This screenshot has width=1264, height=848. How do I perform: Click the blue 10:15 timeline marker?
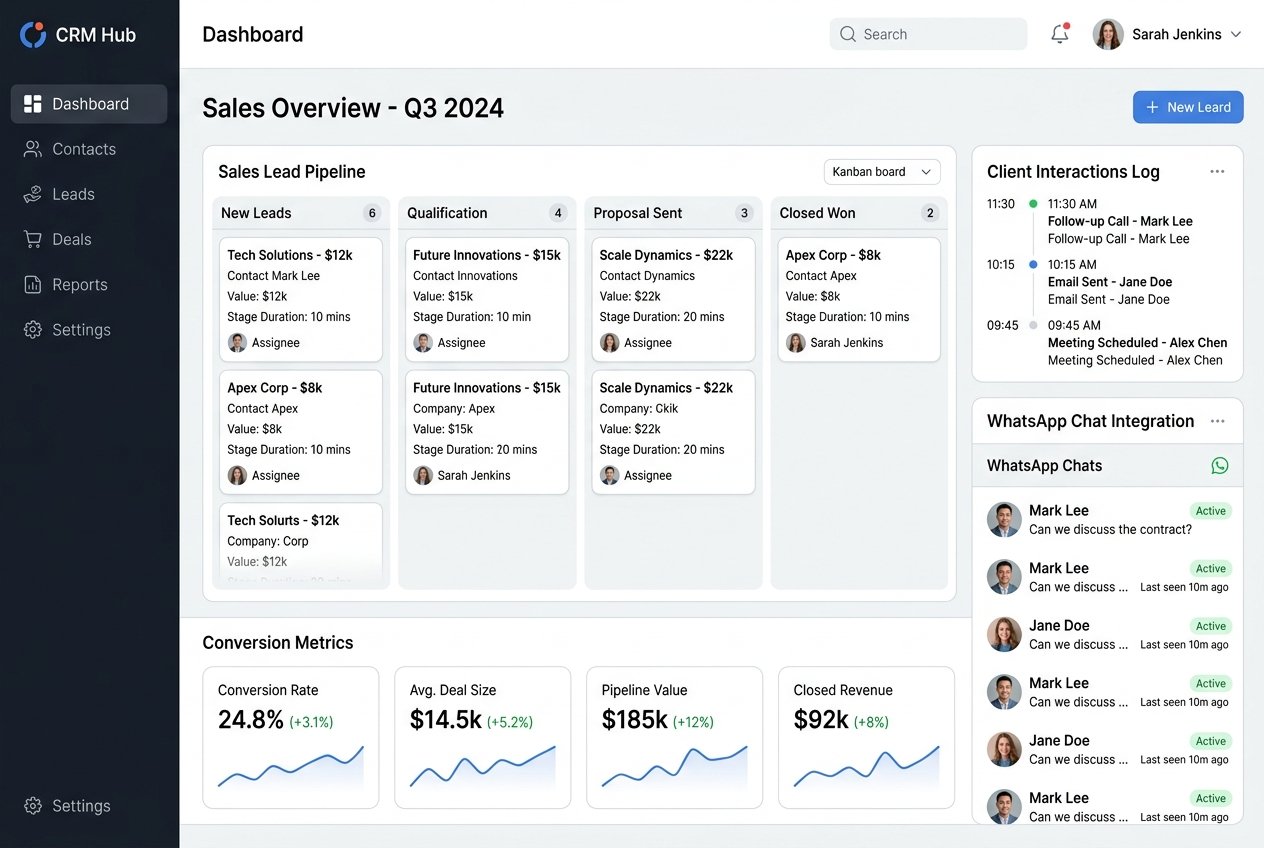pyautogui.click(x=1033, y=265)
